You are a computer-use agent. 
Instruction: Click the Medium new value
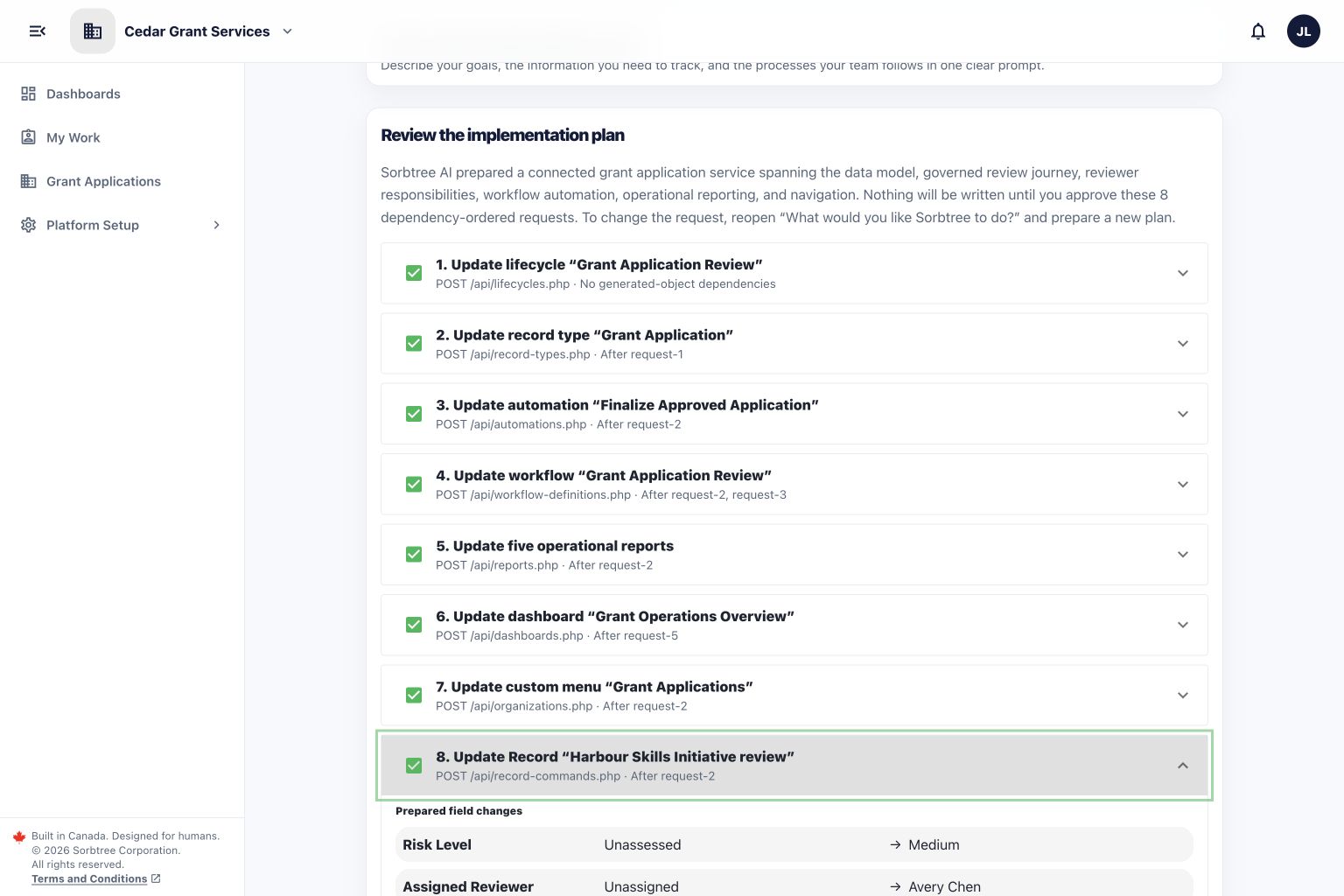pyautogui.click(x=934, y=844)
